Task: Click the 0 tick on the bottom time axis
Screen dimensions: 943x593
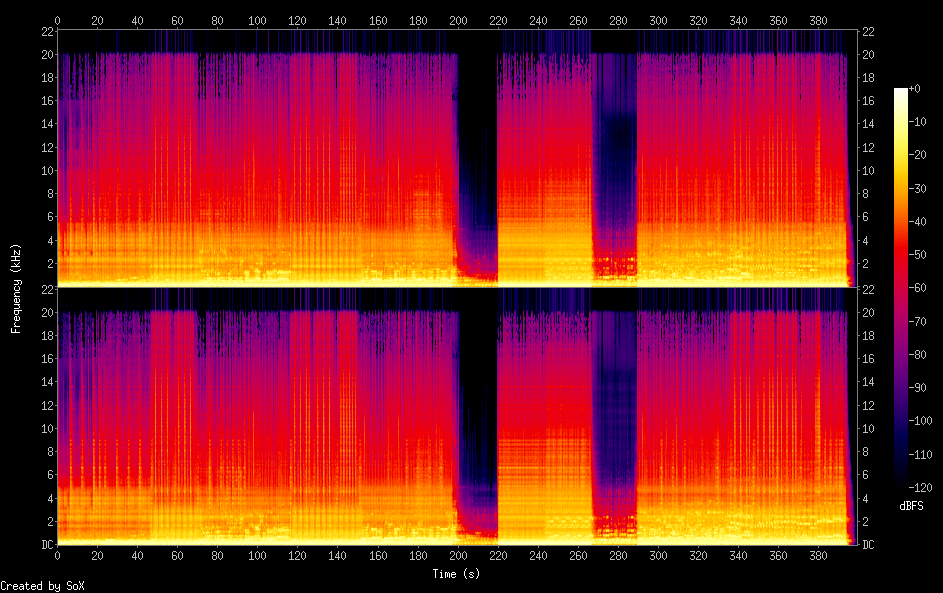Action: [x=58, y=556]
